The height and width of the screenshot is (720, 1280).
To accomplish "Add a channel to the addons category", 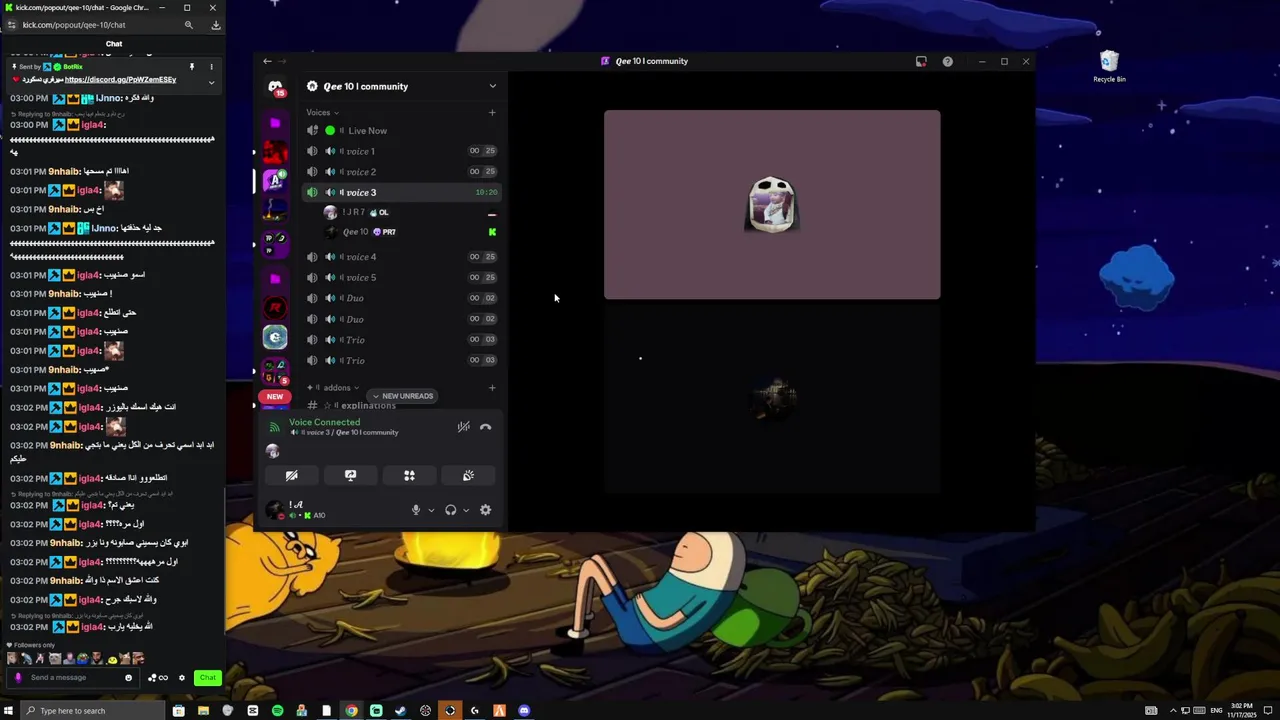I will pyautogui.click(x=492, y=388).
